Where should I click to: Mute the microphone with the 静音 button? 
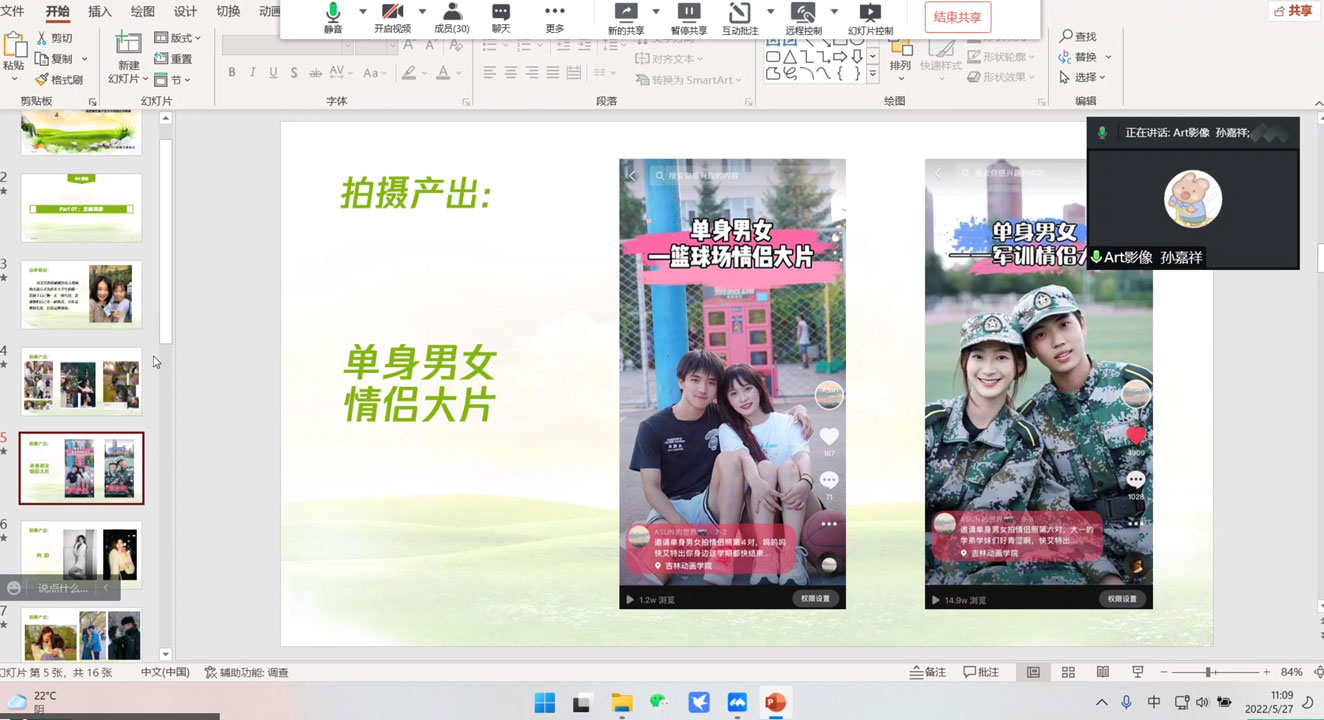point(333,17)
